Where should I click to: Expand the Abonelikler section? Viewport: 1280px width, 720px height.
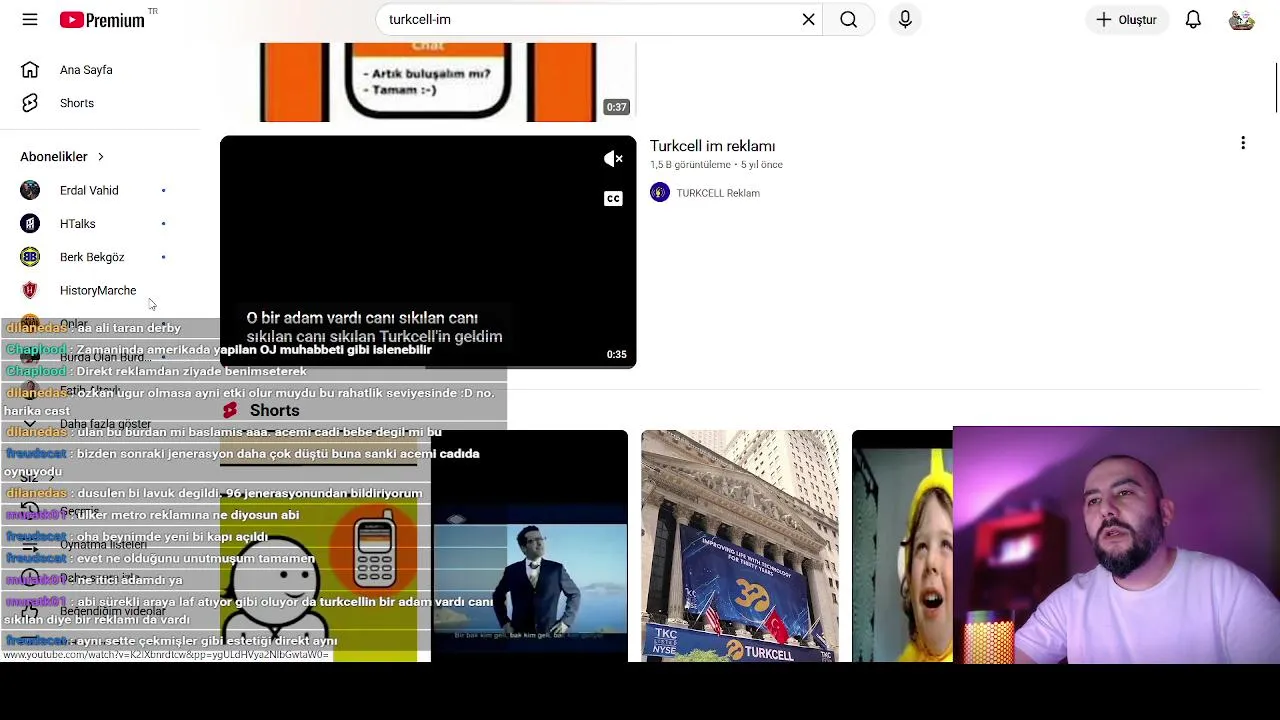[x=62, y=157]
